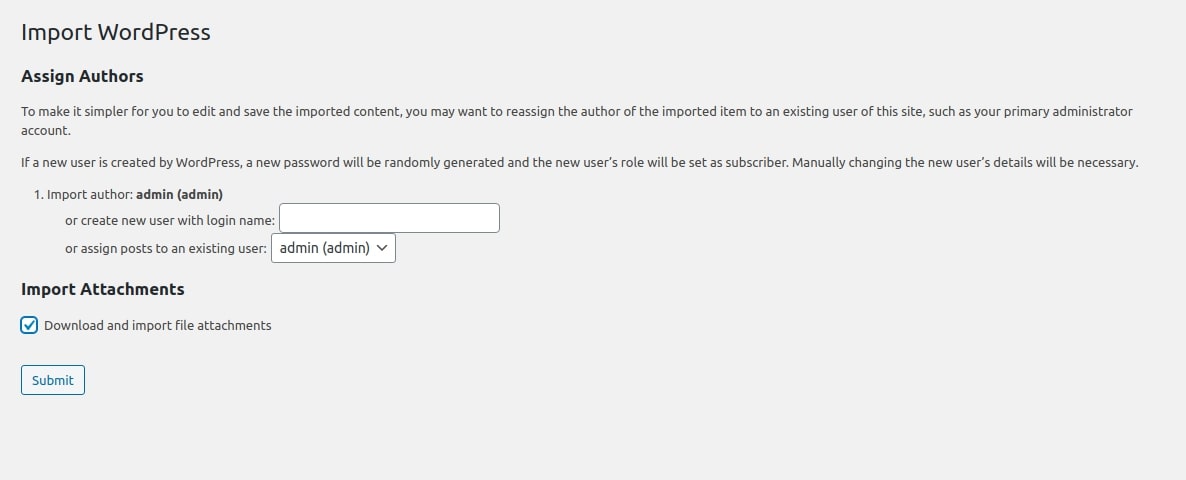Untick the Download and import attachments checkbox
Viewport: 1186px width, 480px height.
click(x=30, y=325)
